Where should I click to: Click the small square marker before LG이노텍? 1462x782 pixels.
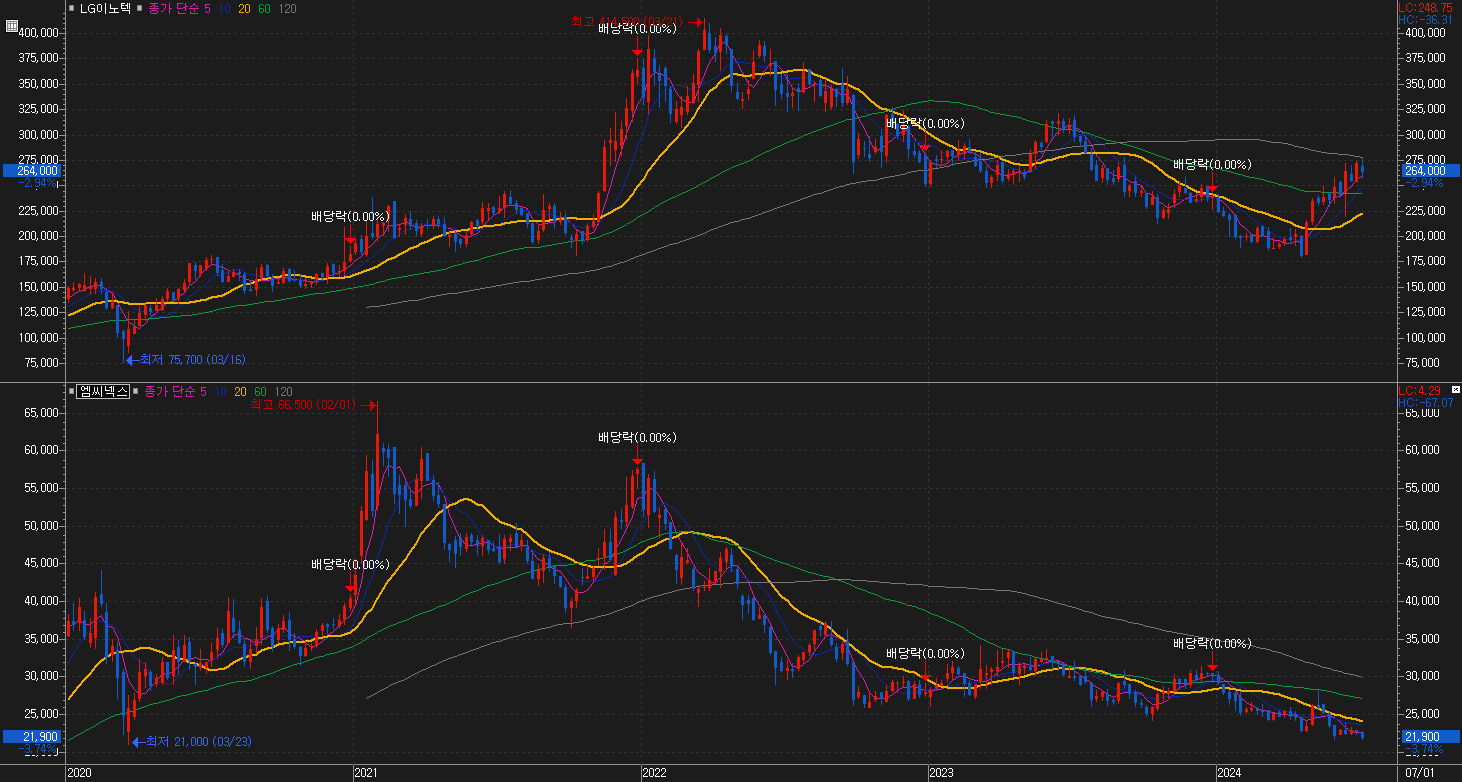tap(71, 8)
